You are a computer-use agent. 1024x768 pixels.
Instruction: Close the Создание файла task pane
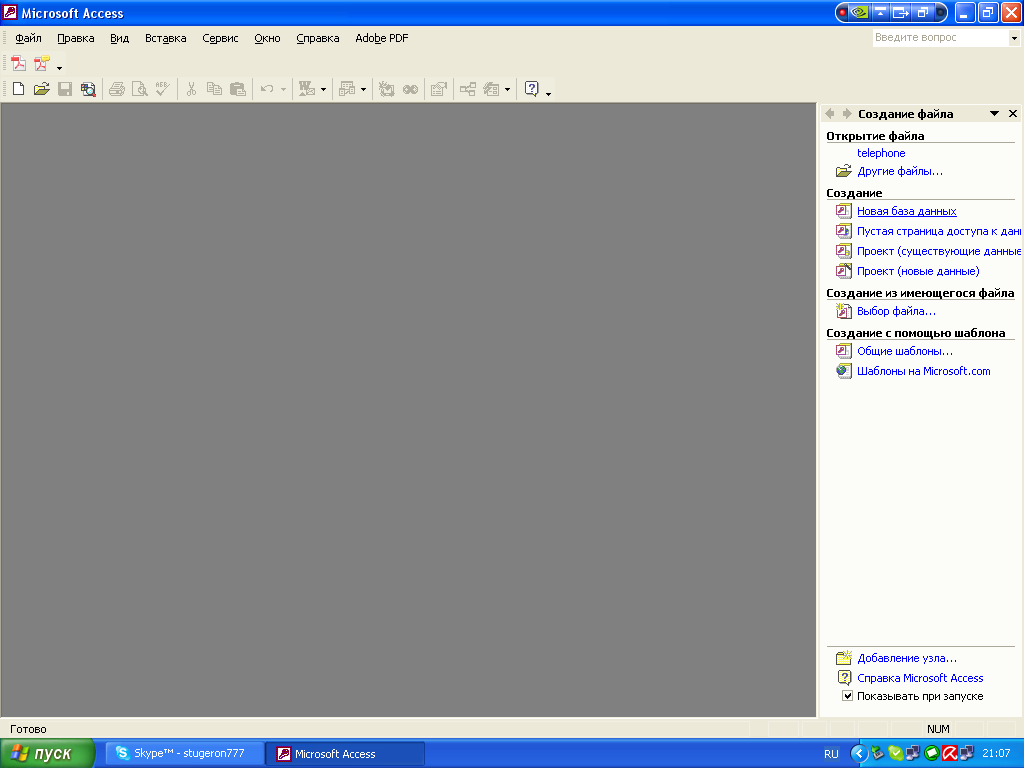(1013, 114)
